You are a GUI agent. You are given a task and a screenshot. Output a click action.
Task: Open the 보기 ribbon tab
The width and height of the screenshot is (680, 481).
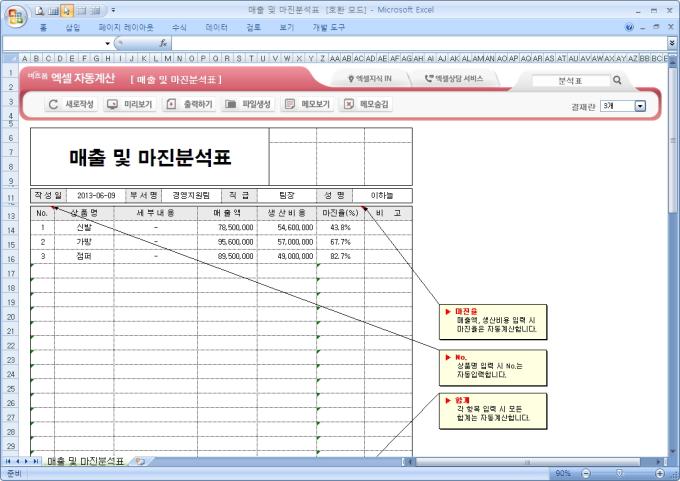[x=287, y=28]
